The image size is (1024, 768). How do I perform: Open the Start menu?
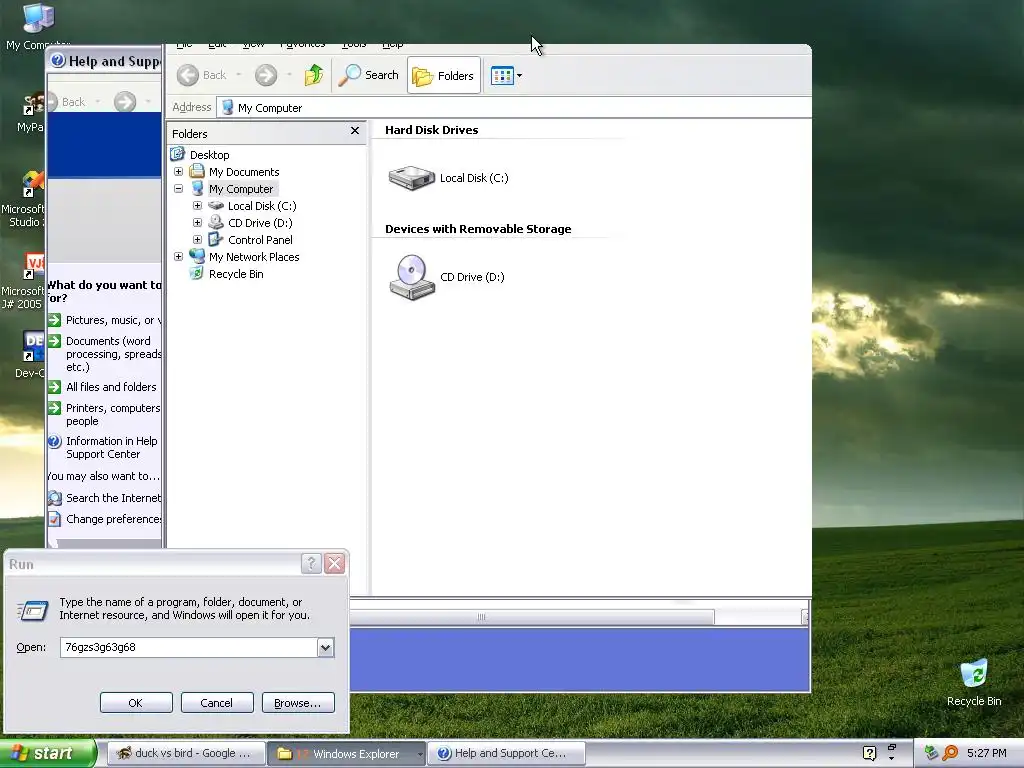(x=48, y=753)
